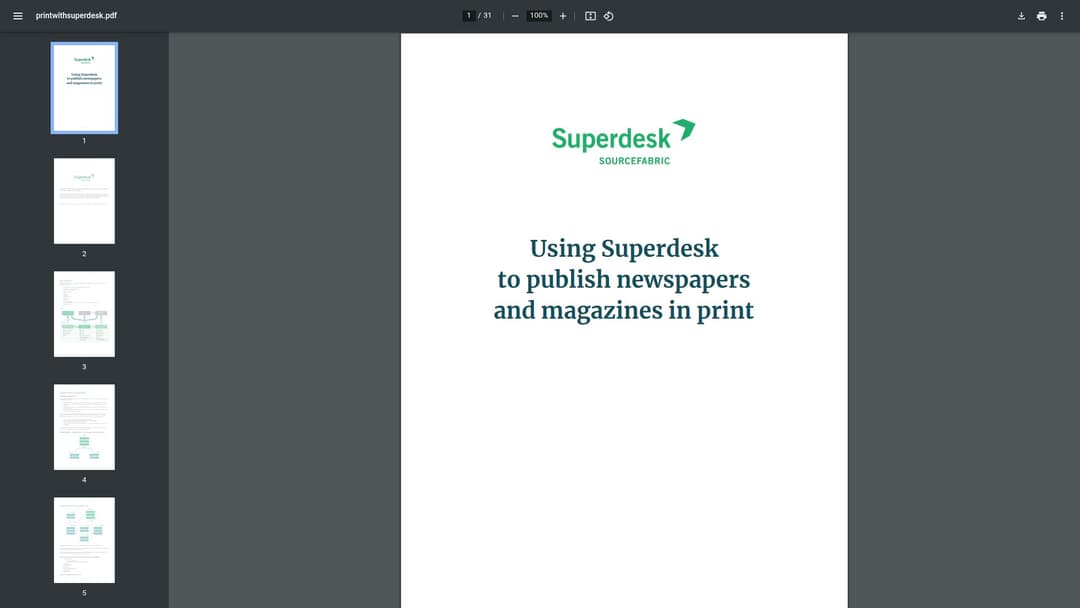Zoom in with the plus icon
Viewport: 1080px width, 608px height.
coord(563,16)
